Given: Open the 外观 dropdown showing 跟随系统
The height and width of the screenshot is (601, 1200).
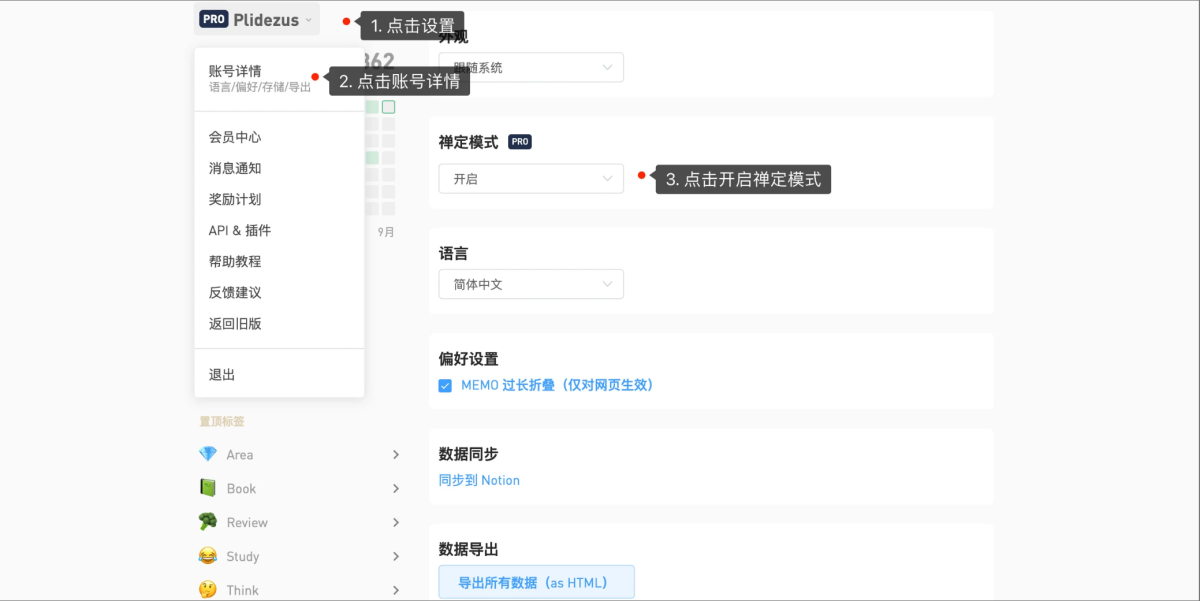Looking at the screenshot, I should 531,68.
